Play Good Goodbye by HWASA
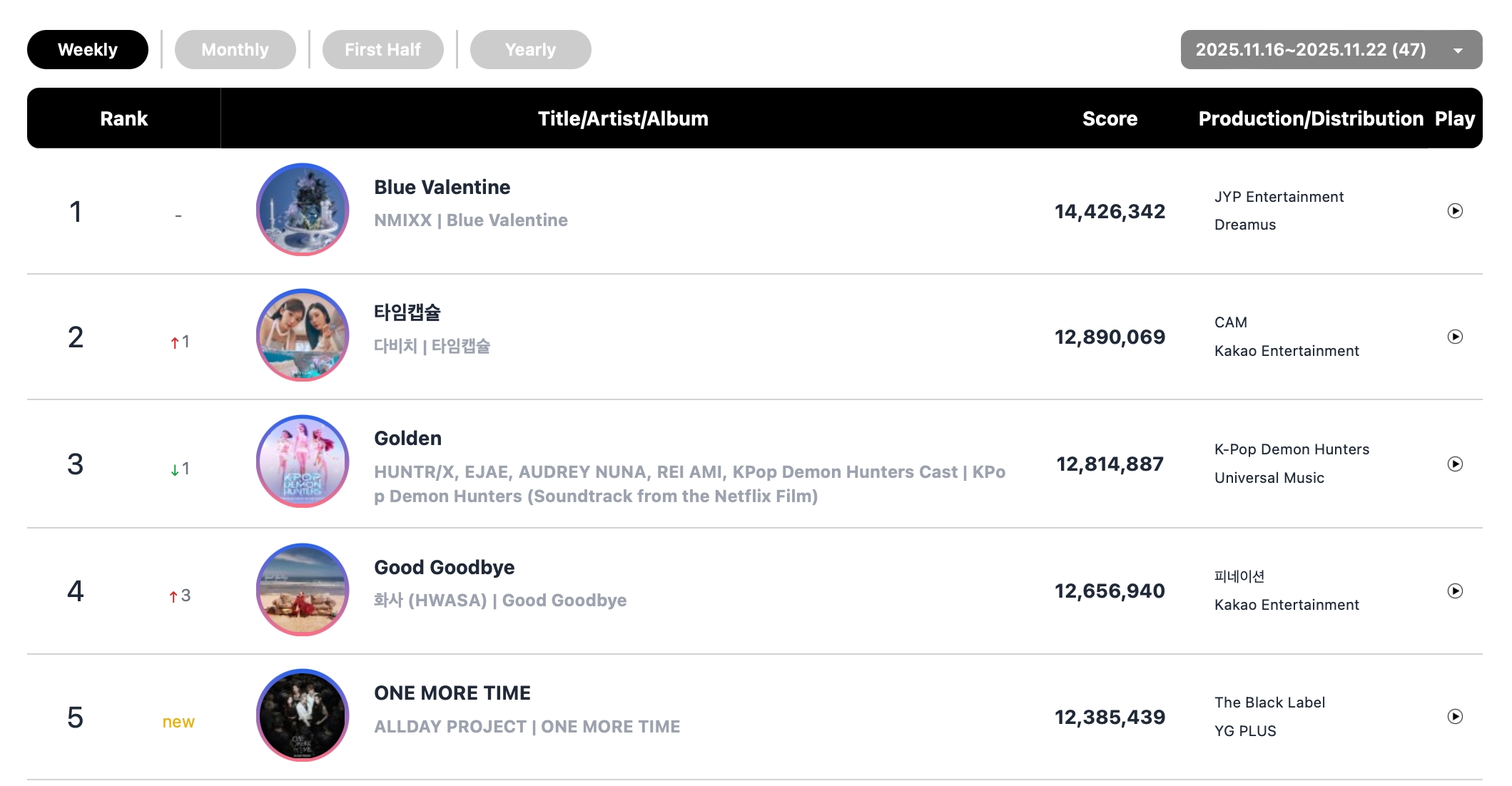This screenshot has width=1512, height=786. pos(1455,591)
